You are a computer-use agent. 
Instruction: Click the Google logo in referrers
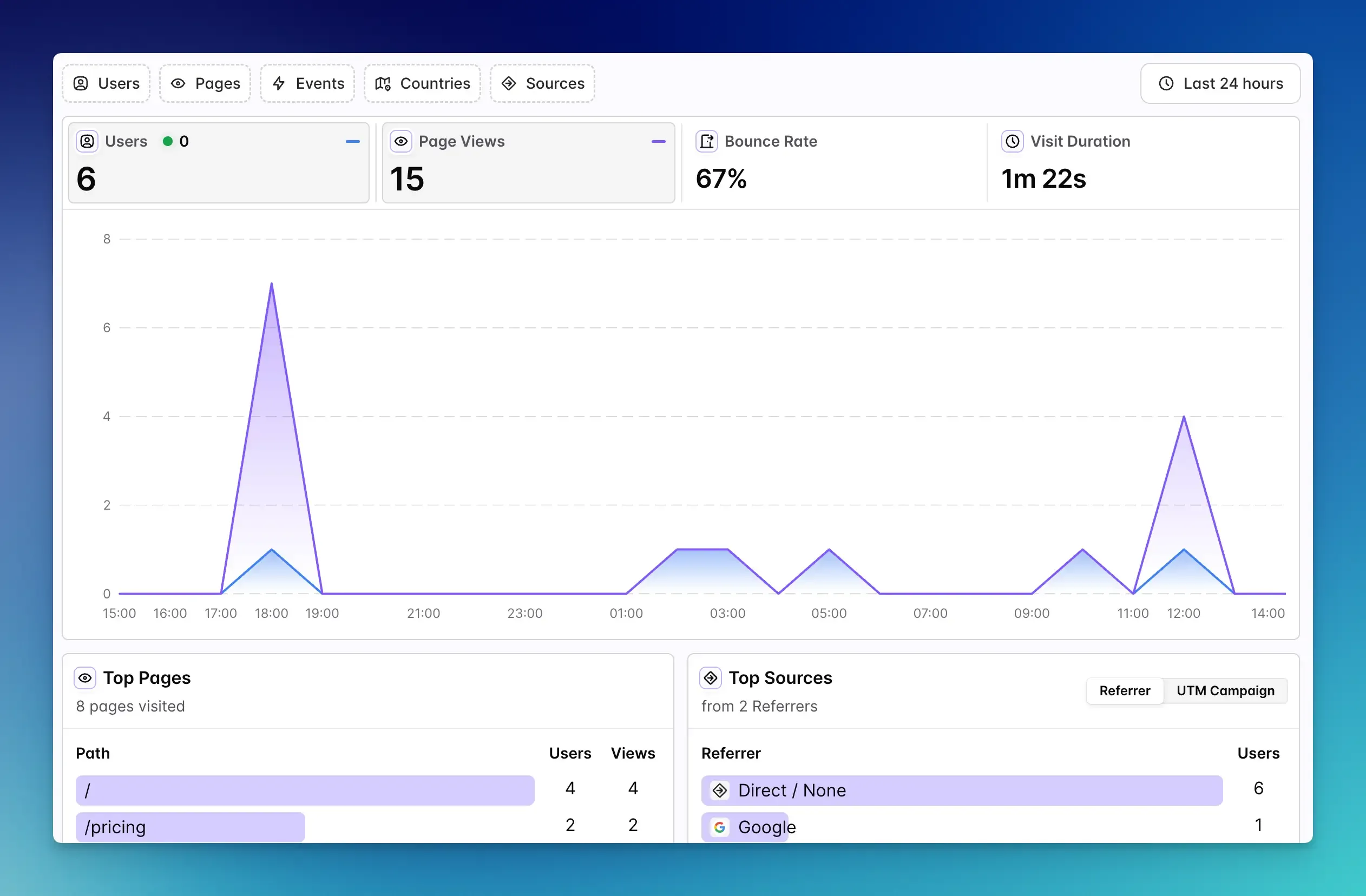pos(719,827)
